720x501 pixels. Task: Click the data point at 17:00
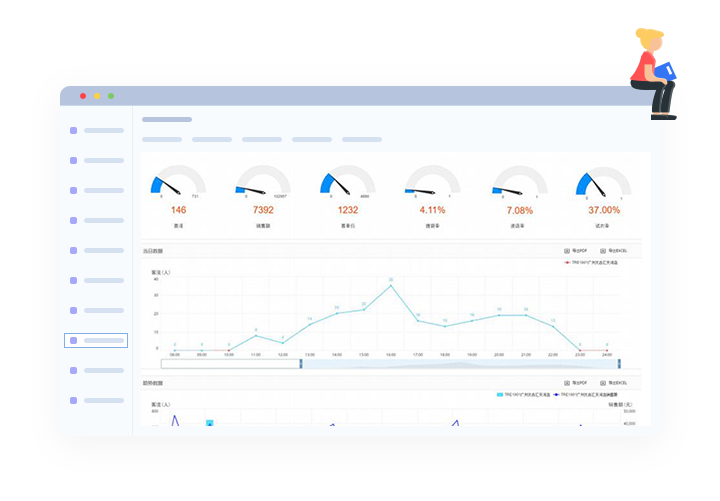click(x=418, y=321)
